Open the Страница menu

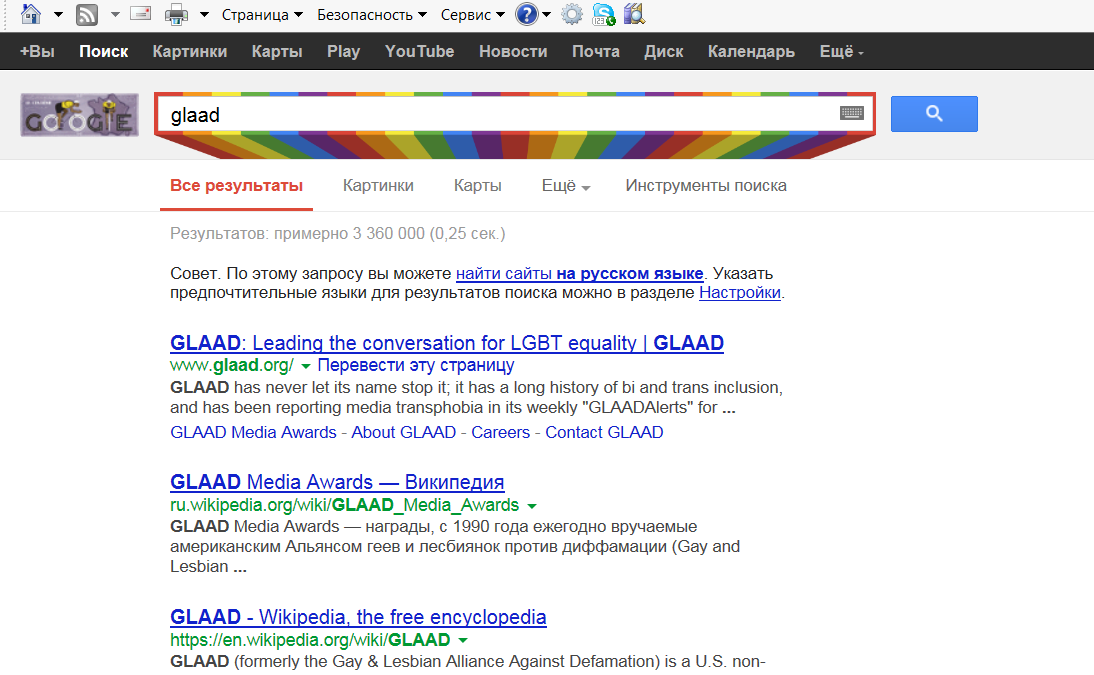[x=262, y=15]
